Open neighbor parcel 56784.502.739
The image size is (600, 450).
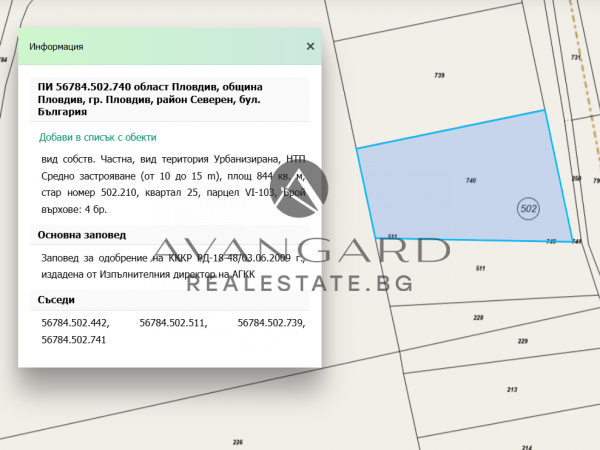271,323
